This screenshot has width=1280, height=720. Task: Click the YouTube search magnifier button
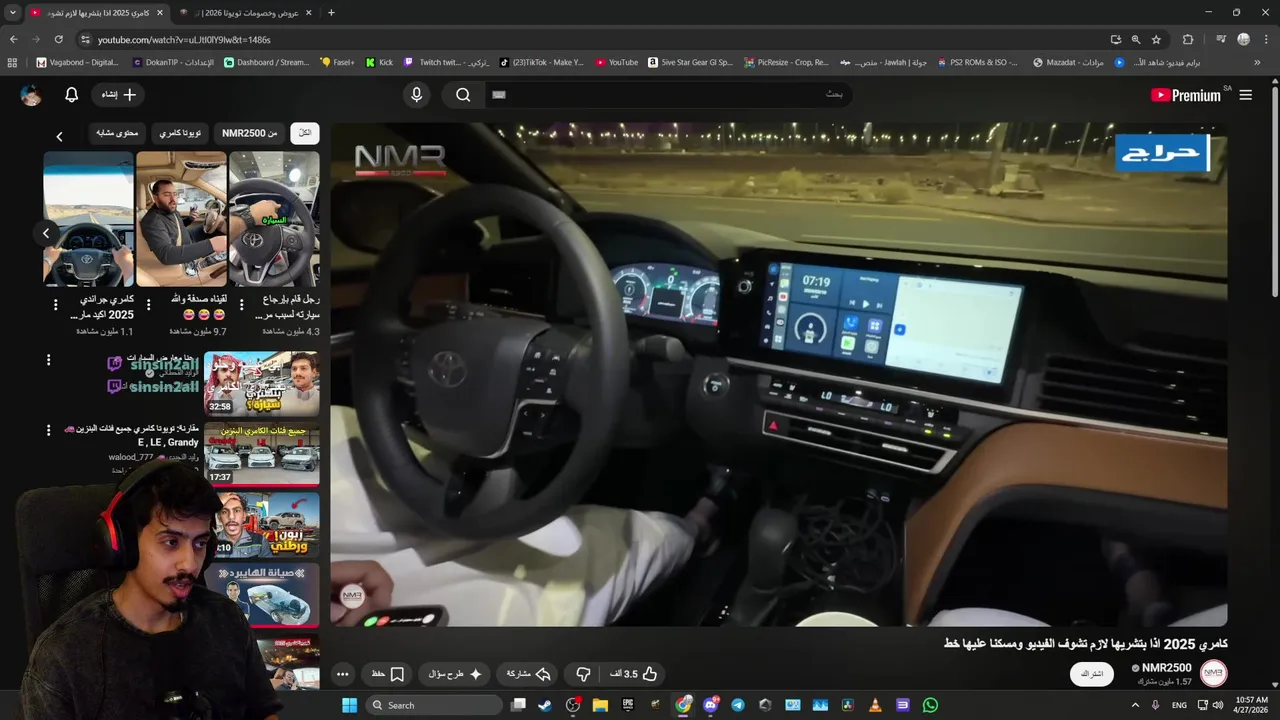[x=463, y=94]
